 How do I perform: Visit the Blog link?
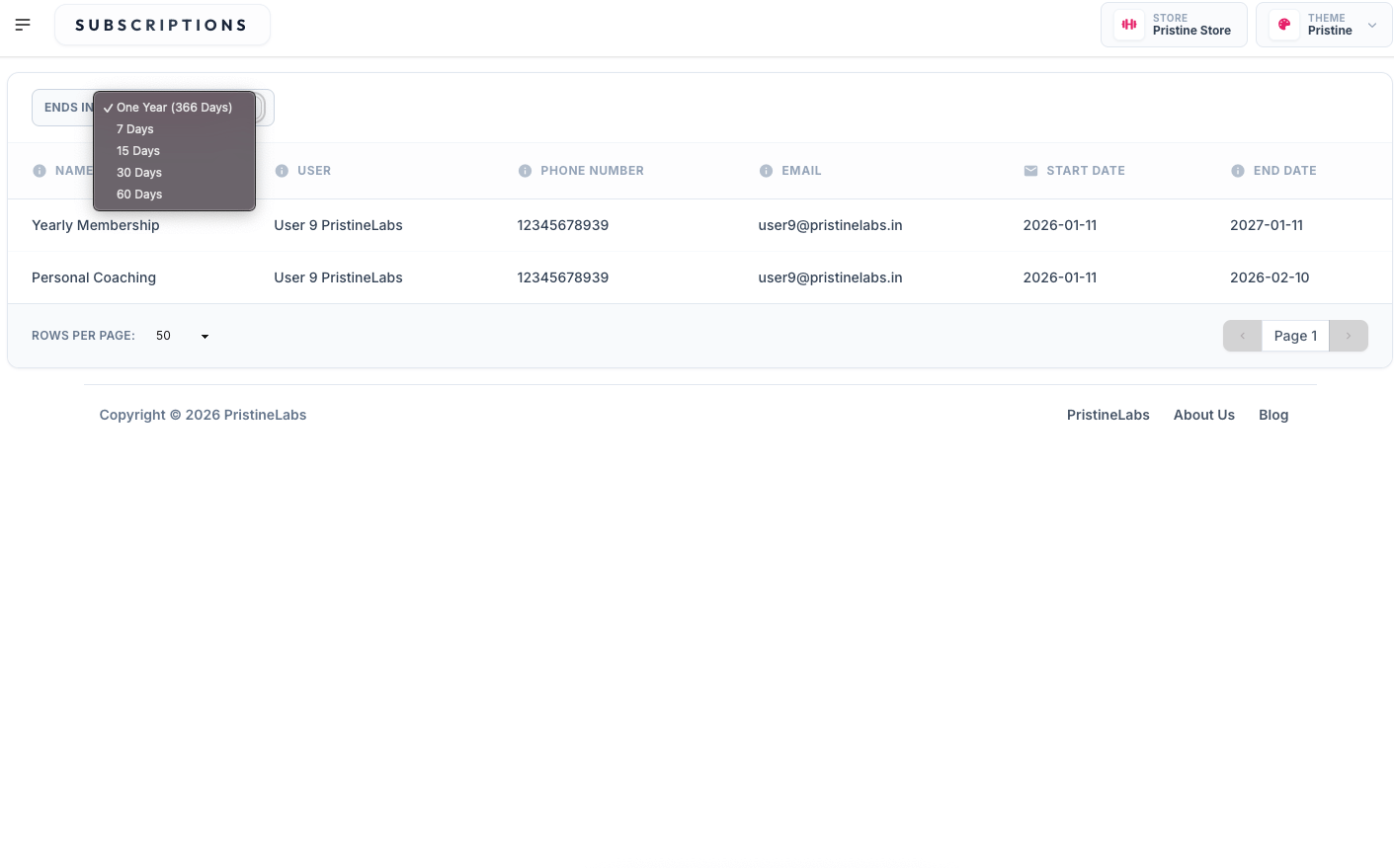click(1272, 414)
